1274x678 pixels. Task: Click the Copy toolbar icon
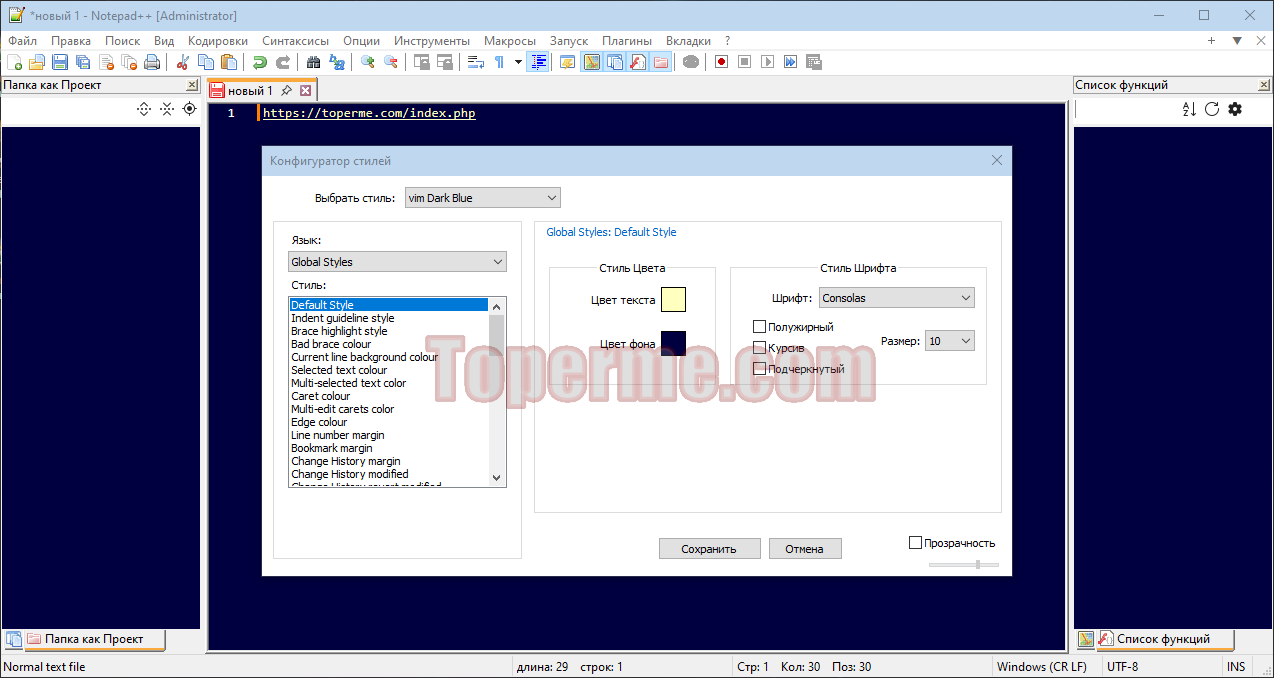pos(206,62)
